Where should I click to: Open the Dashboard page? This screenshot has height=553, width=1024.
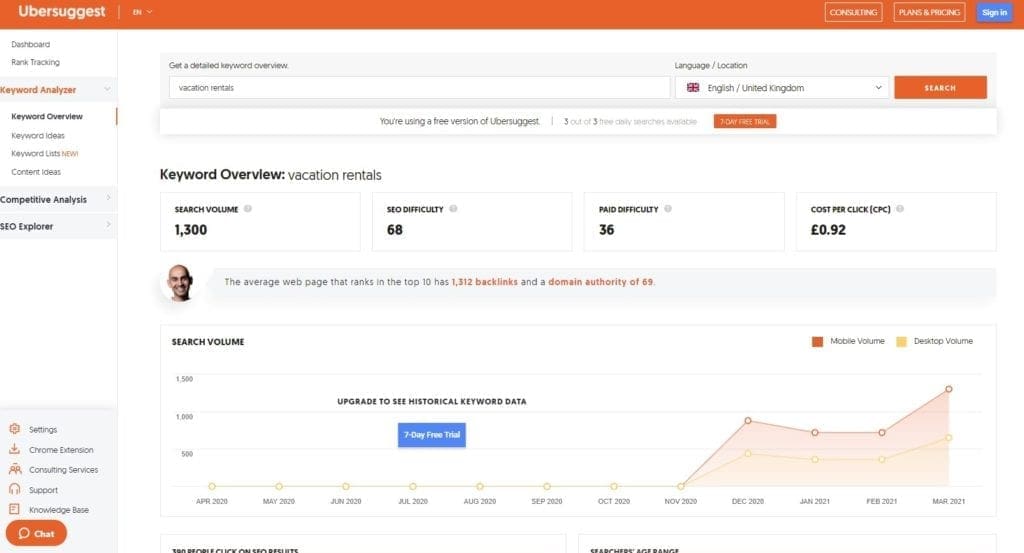(x=31, y=44)
